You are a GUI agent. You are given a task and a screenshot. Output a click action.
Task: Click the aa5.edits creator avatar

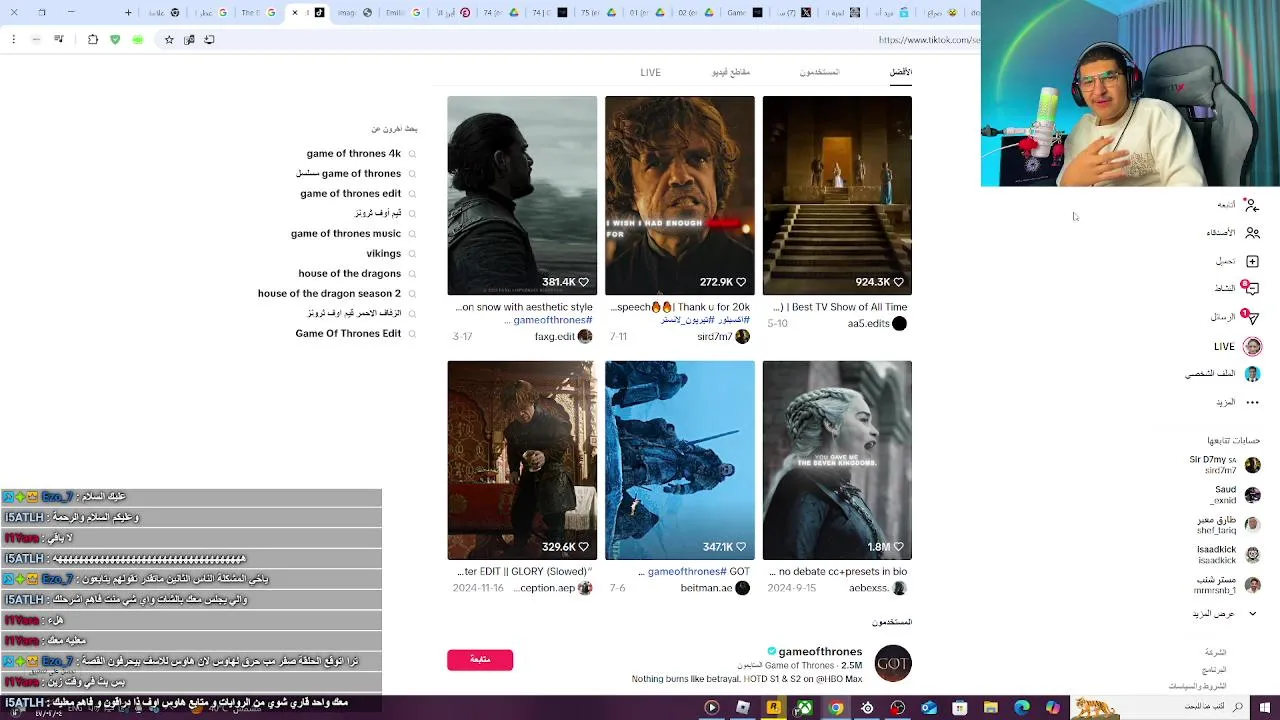pos(899,323)
